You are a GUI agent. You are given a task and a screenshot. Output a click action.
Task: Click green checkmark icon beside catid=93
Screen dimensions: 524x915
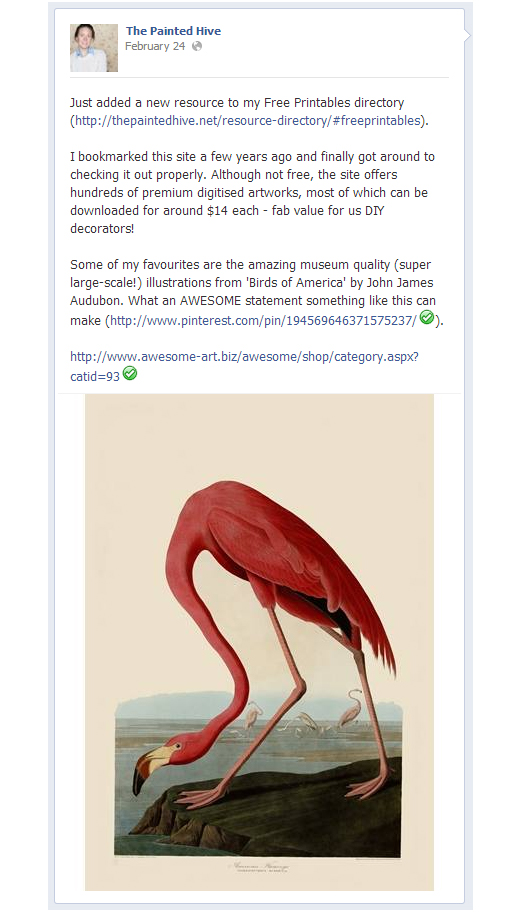click(x=130, y=373)
